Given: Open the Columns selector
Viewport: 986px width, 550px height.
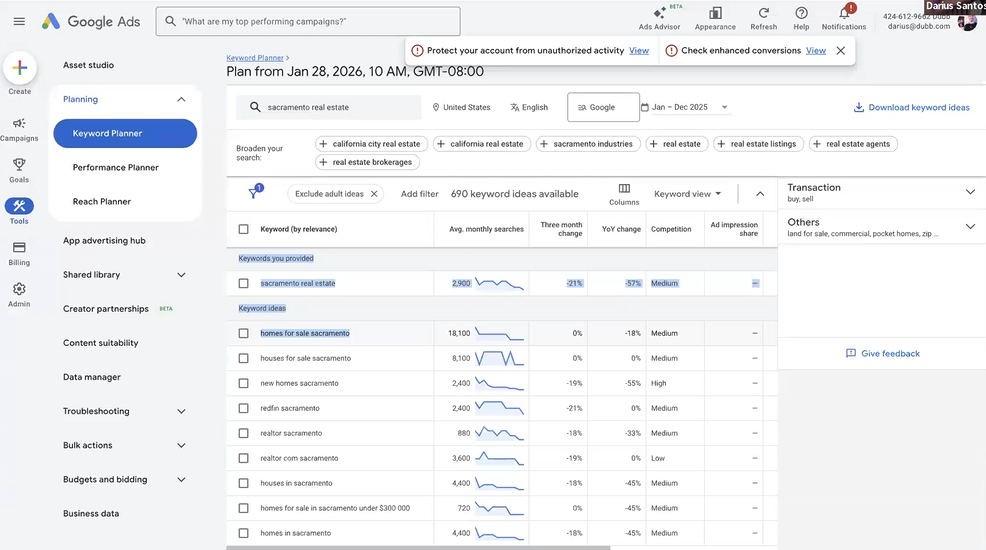Looking at the screenshot, I should 624,194.
